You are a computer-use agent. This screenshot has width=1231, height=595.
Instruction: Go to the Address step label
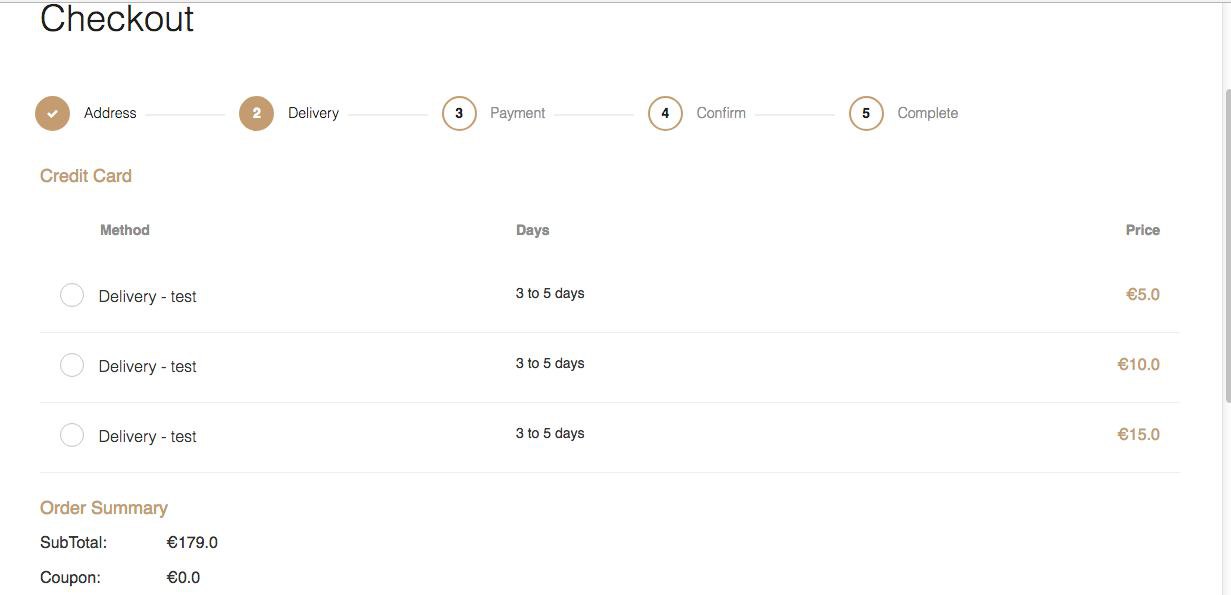(x=110, y=113)
